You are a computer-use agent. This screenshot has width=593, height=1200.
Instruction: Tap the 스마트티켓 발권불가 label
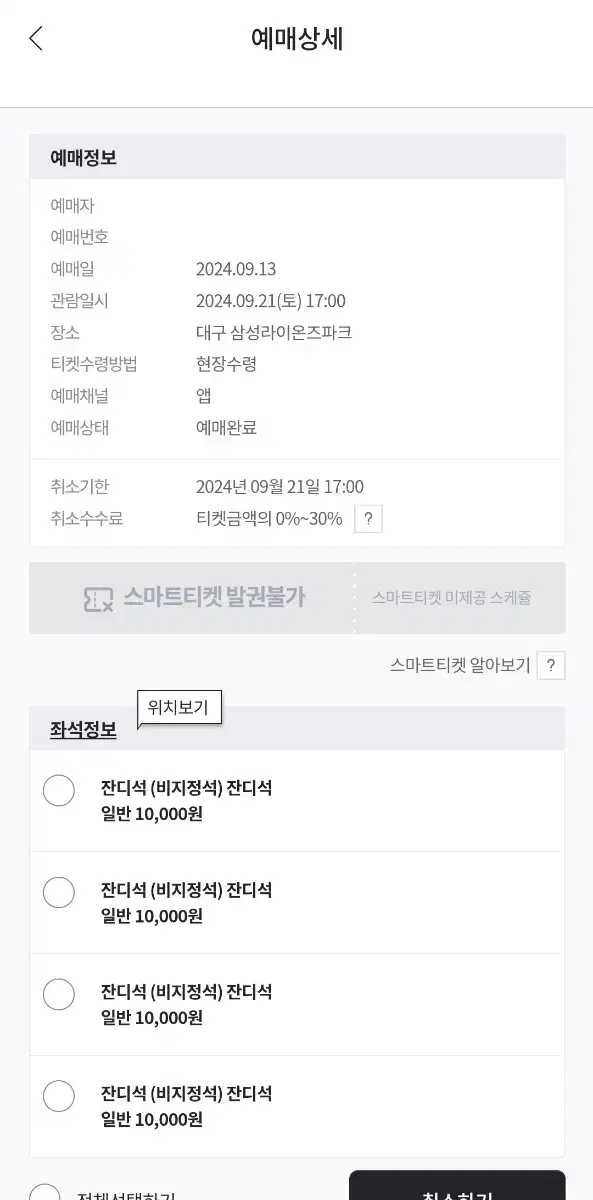(214, 598)
